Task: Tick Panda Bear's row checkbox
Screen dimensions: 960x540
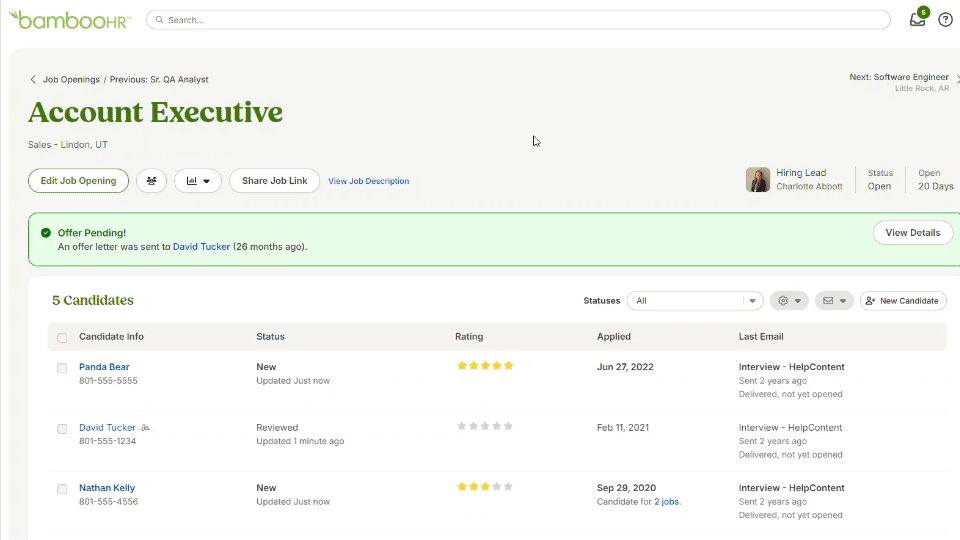Action: 62,368
